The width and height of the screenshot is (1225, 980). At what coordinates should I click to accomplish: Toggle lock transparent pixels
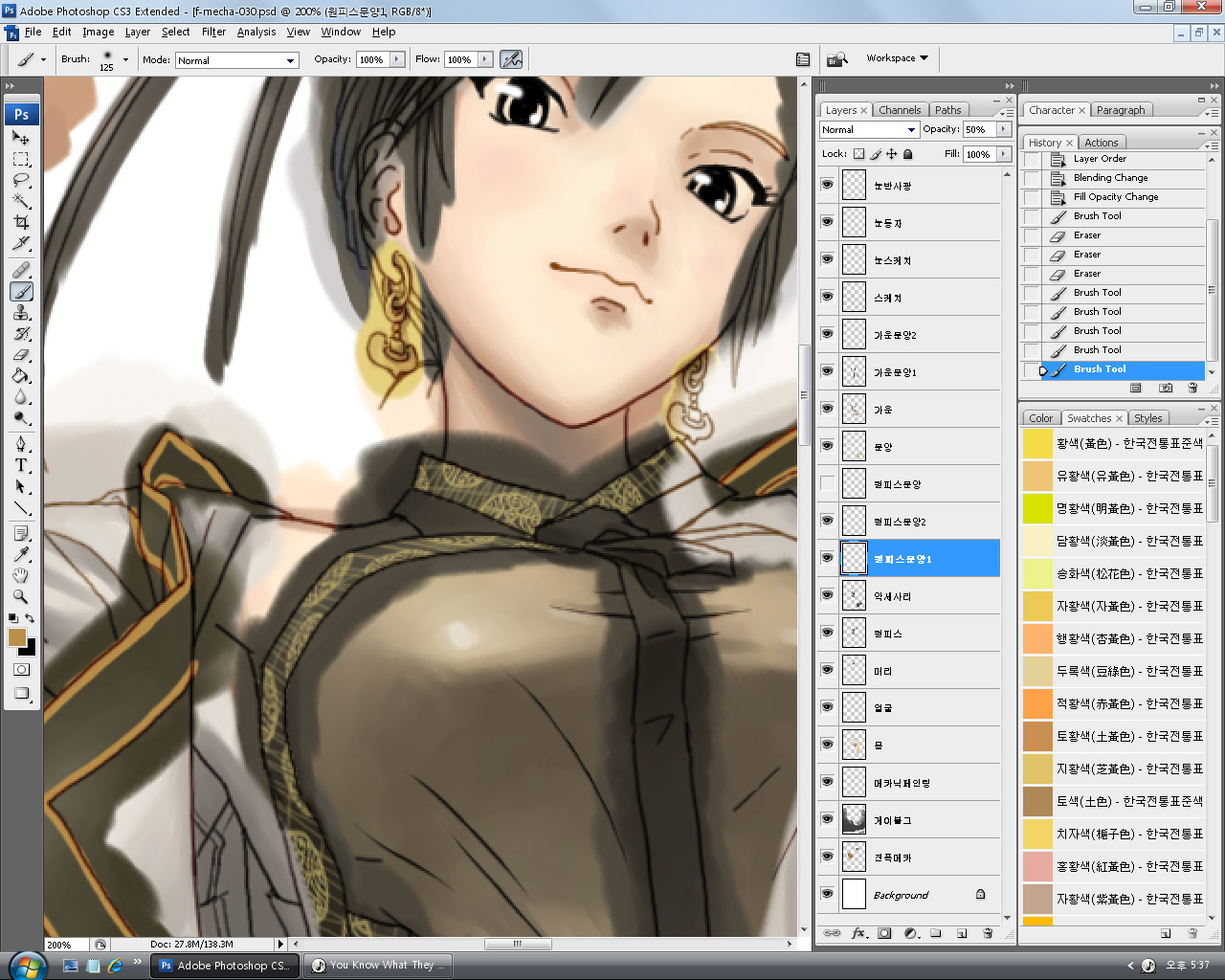(x=858, y=154)
